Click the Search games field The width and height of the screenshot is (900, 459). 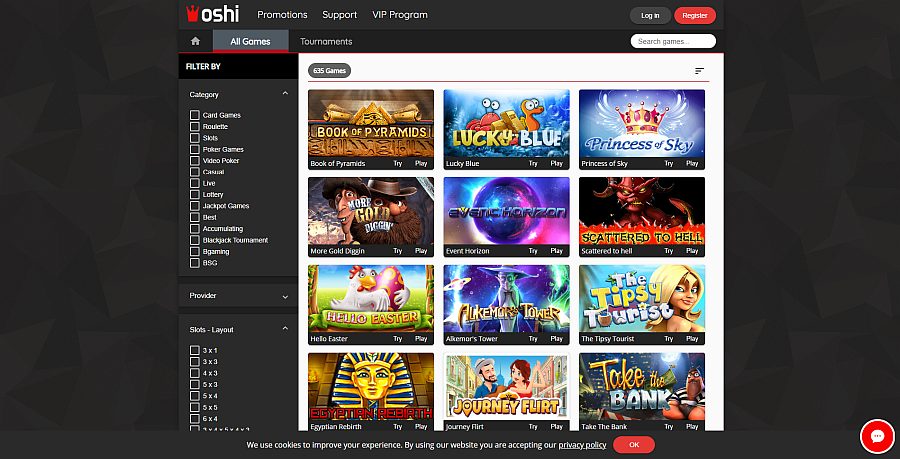[x=673, y=41]
